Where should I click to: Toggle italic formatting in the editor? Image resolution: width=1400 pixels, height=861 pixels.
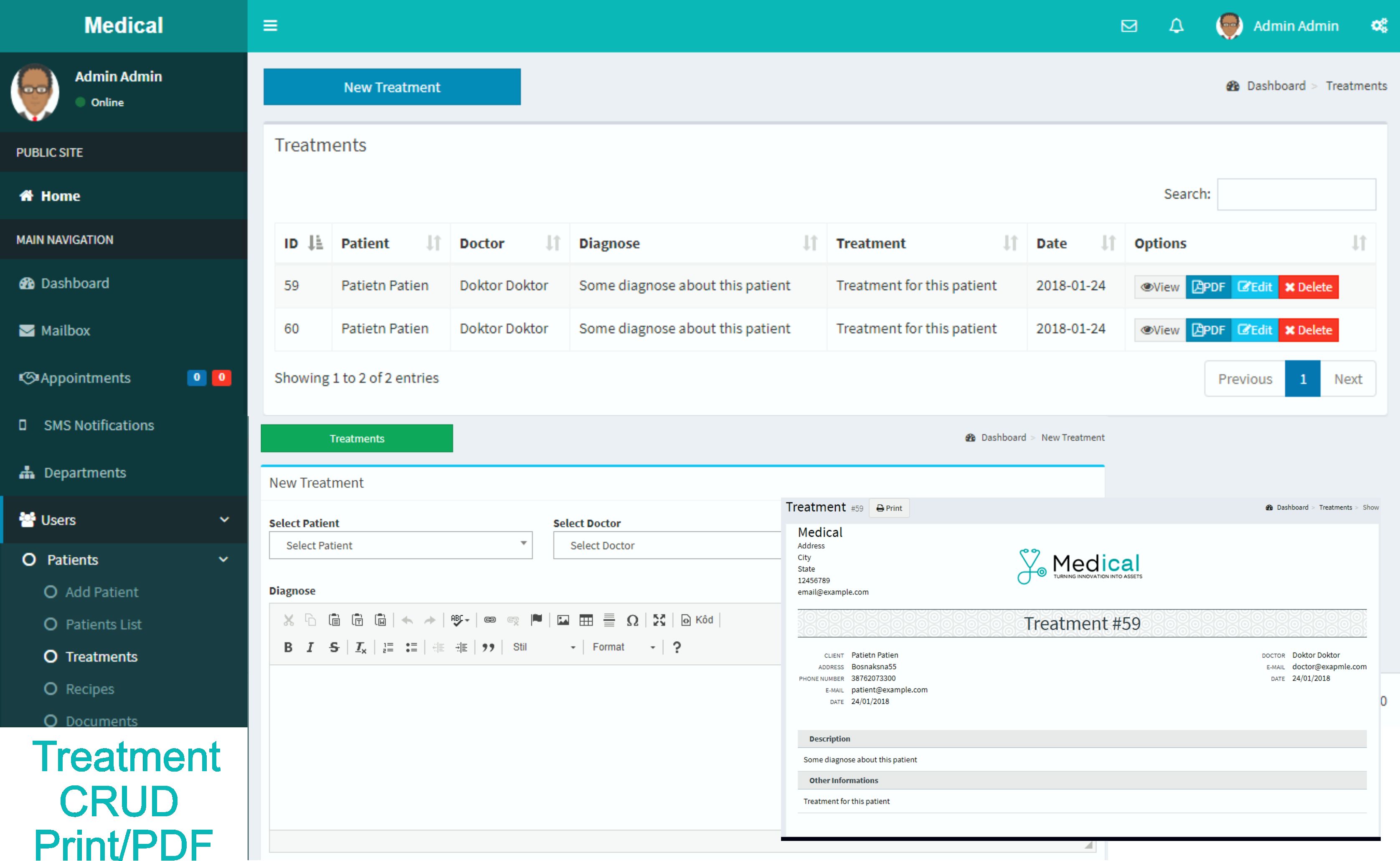click(x=310, y=647)
